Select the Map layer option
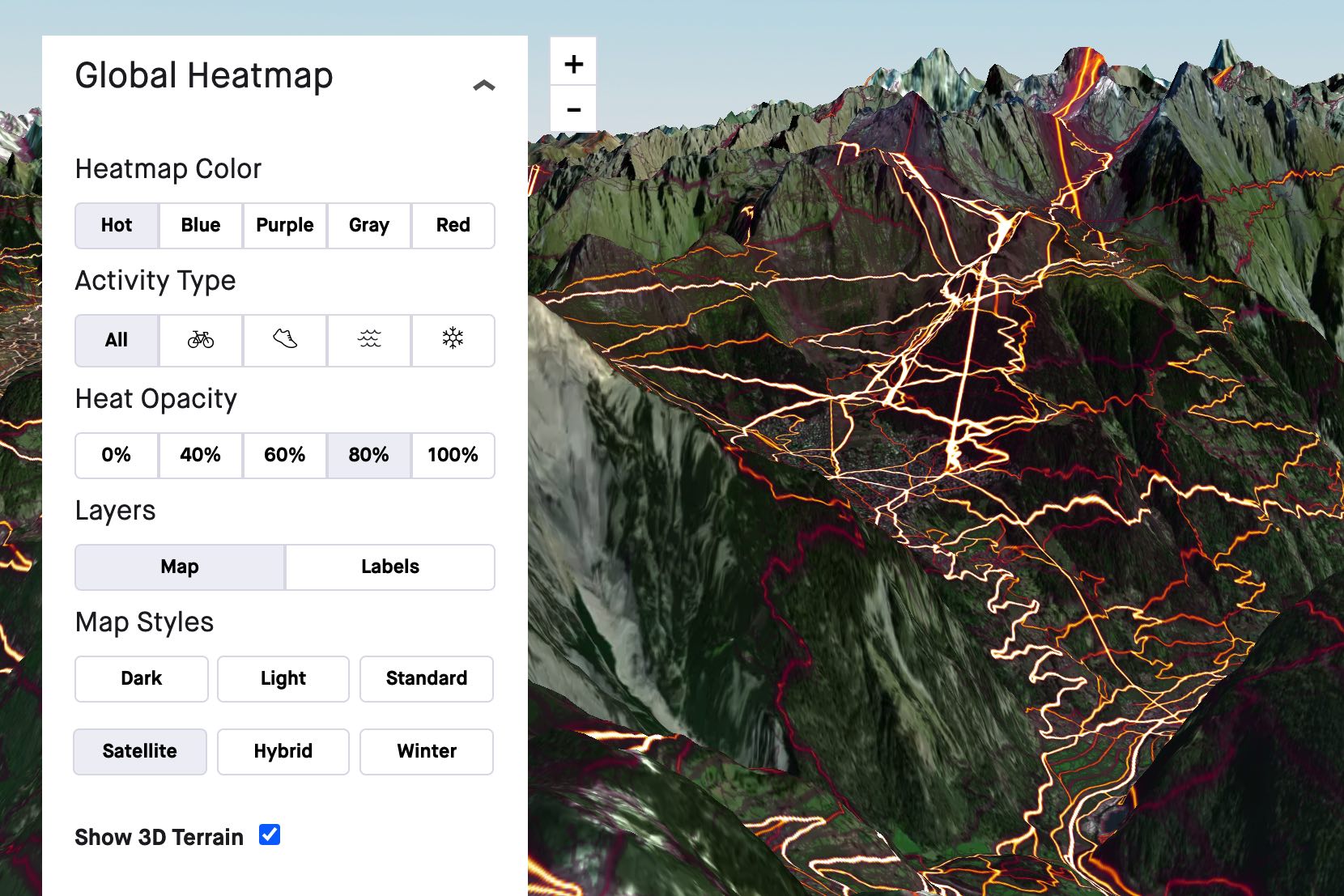Viewport: 1344px width, 896px height. 179,567
